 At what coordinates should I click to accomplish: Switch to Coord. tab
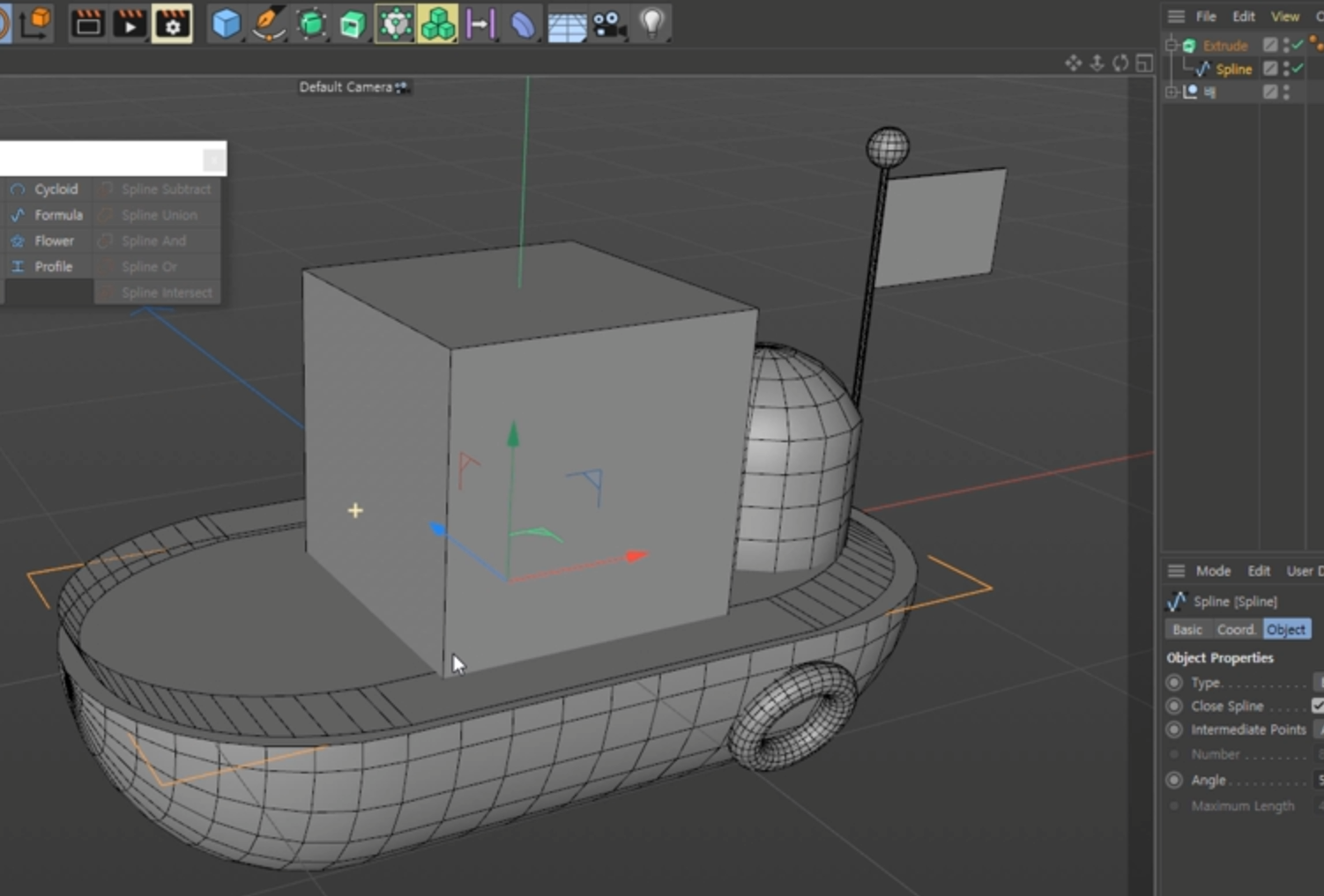tap(1236, 629)
